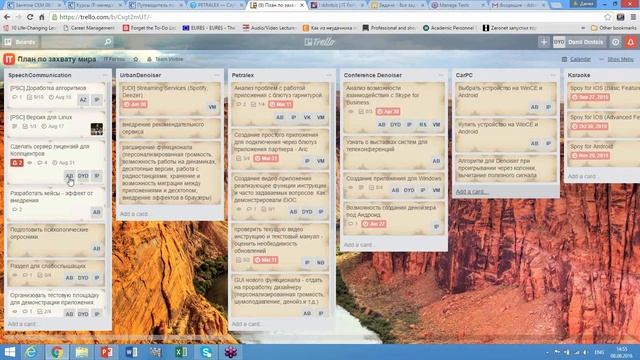The width and height of the screenshot is (640, 360).
Task: Open Купить устройство на WinCE card
Action: pyautogui.click(x=506, y=135)
